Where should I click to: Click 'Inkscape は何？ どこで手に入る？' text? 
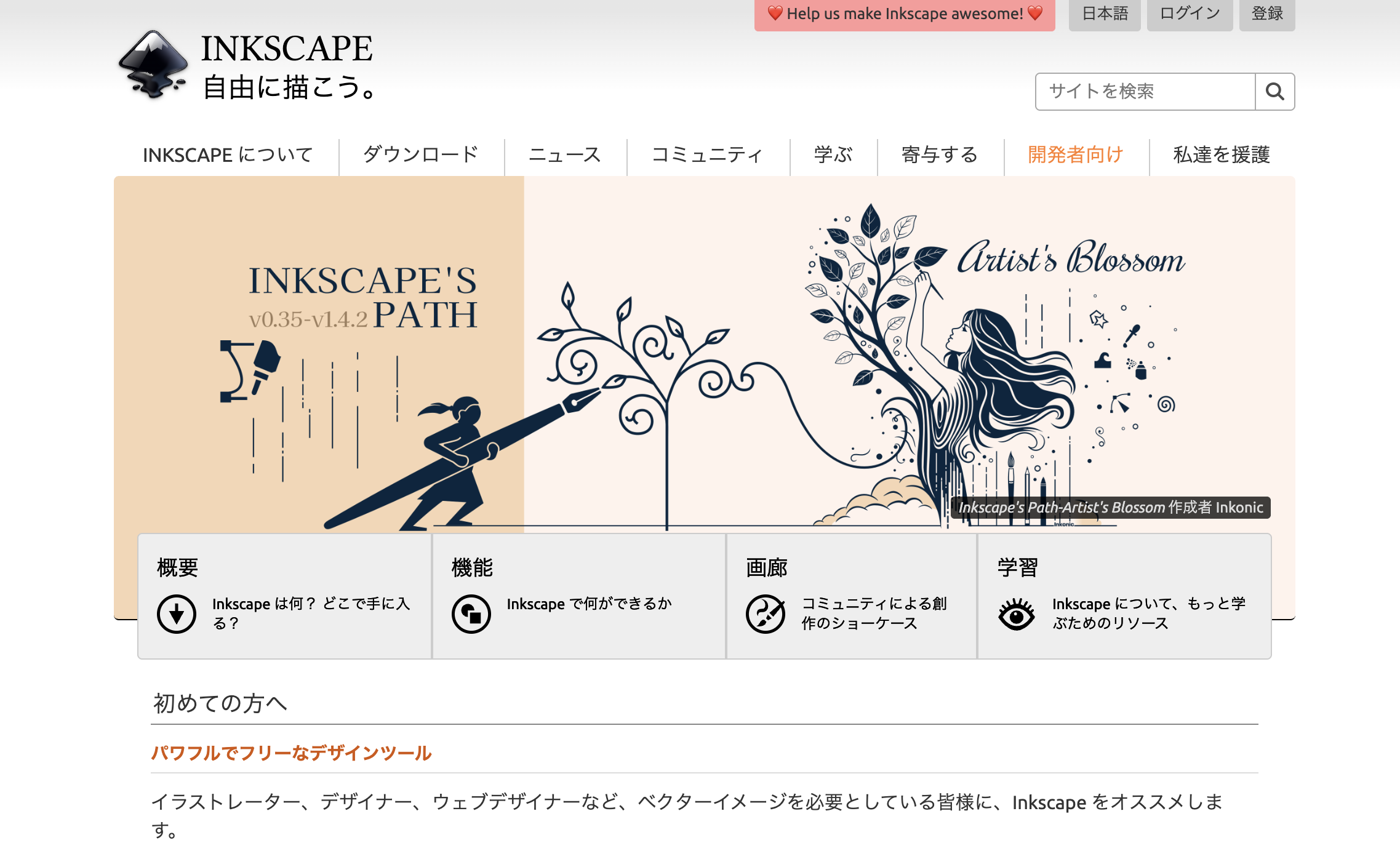(311, 613)
